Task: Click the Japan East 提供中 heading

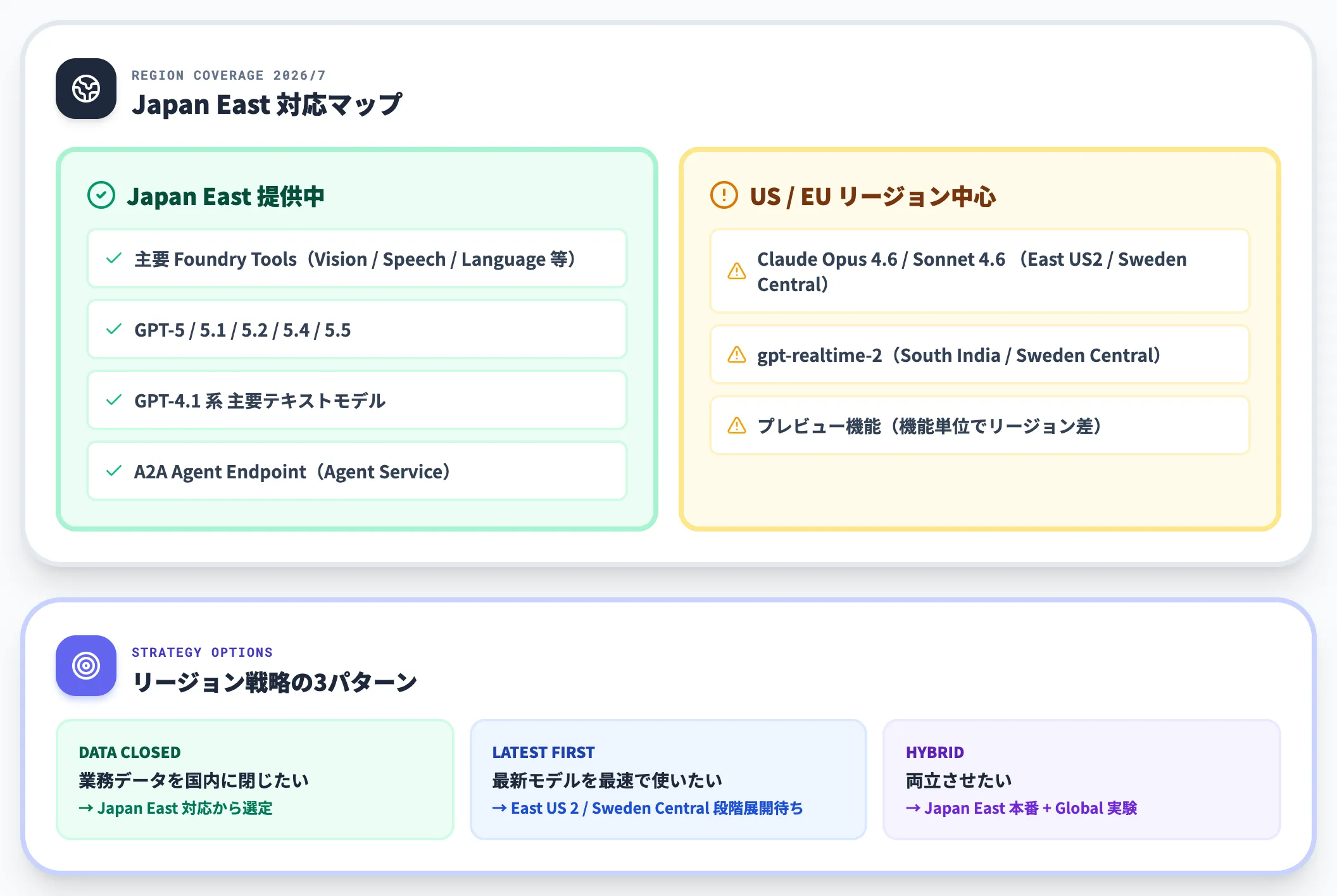Action: pyautogui.click(x=225, y=196)
